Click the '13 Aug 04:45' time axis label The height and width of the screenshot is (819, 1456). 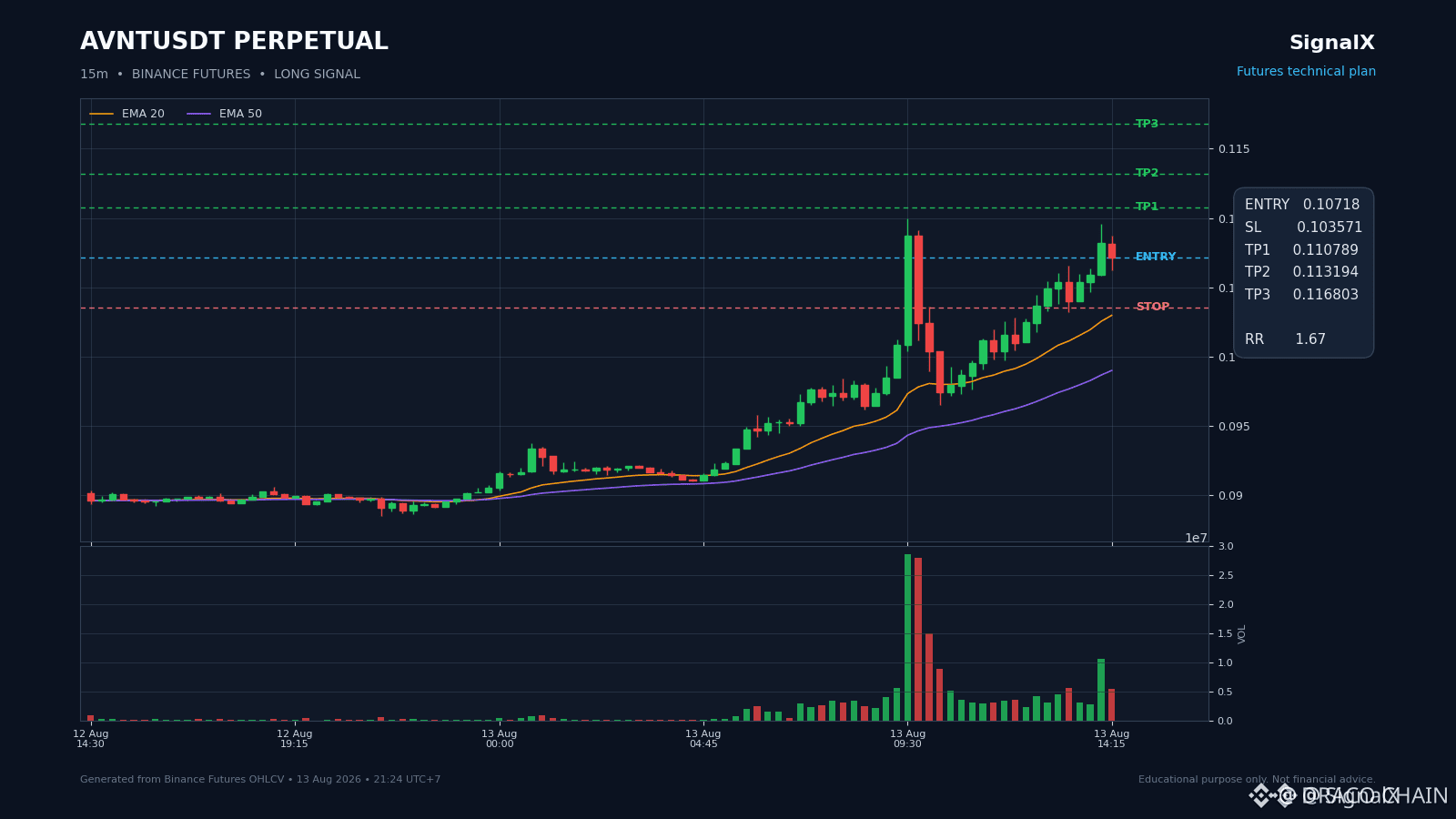point(703,739)
